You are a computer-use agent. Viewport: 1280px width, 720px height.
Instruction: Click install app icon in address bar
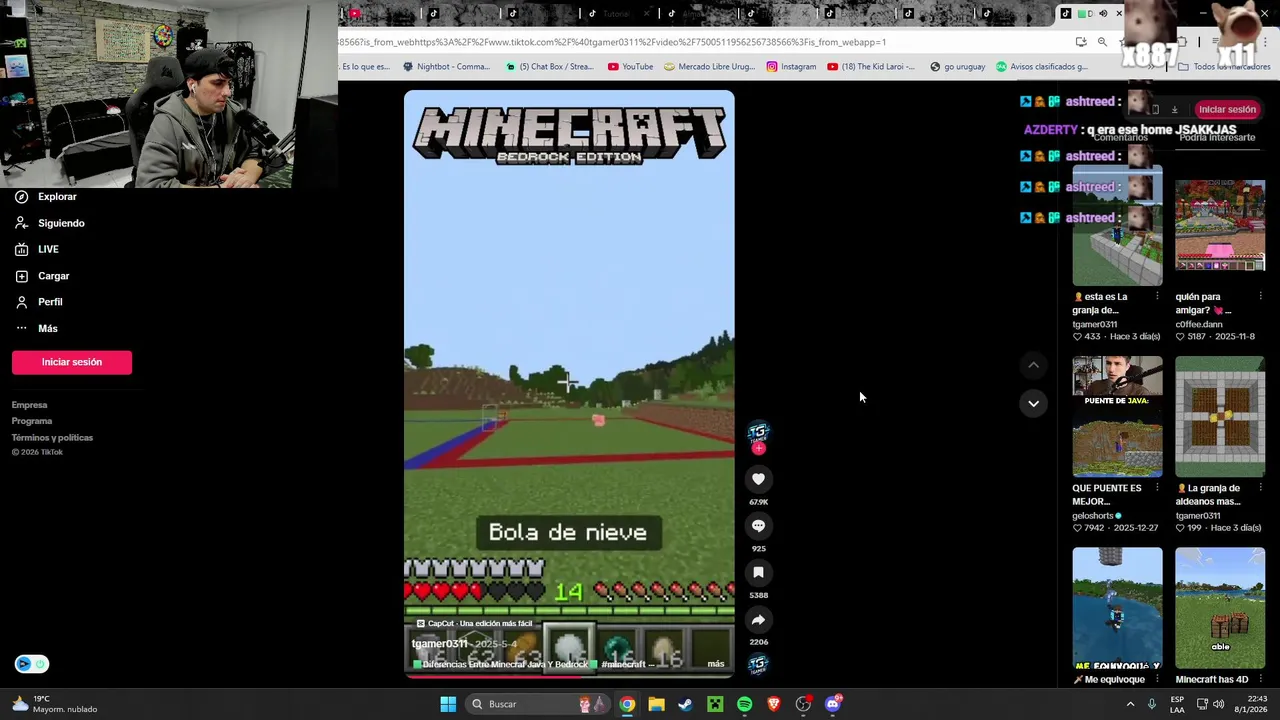pos(1081,42)
